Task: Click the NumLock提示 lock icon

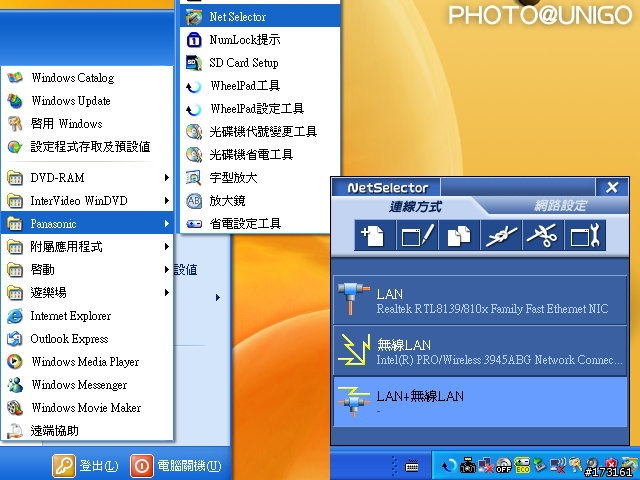Action: click(194, 40)
